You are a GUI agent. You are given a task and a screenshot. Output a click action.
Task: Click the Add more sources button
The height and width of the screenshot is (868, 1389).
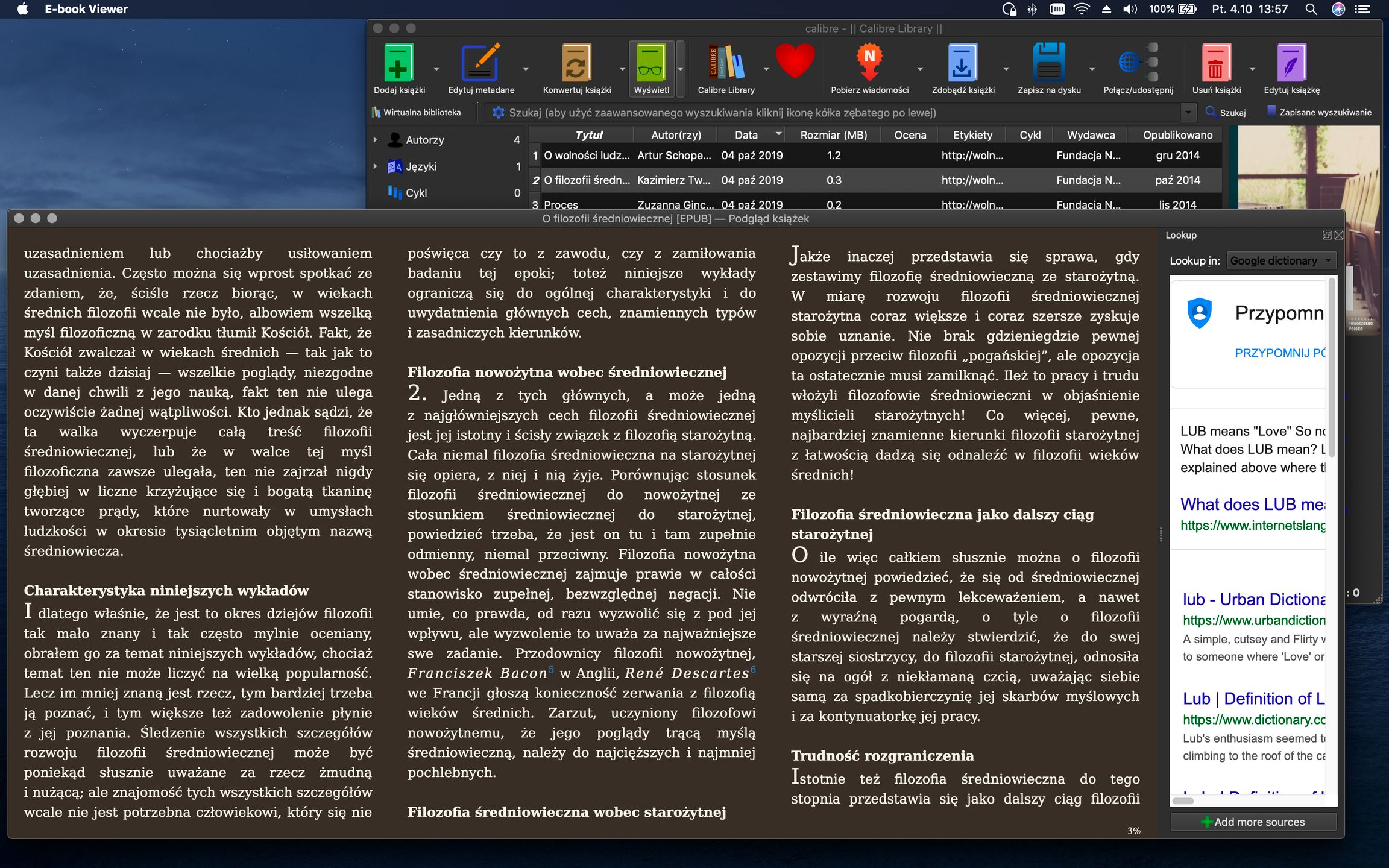point(1253,822)
